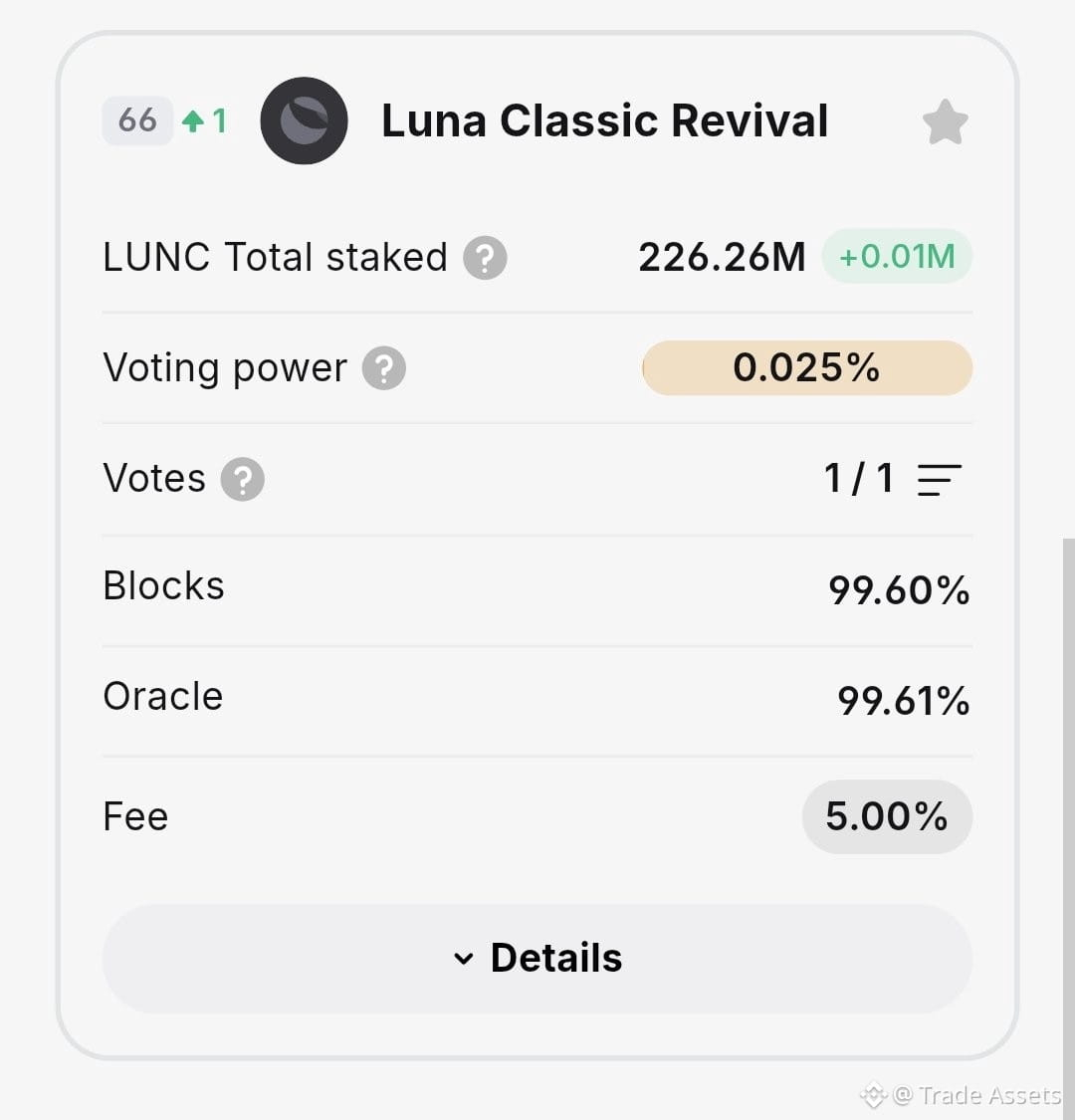Image resolution: width=1075 pixels, height=1120 pixels.
Task: Click the Binance watermark logo icon
Action: (873, 1094)
